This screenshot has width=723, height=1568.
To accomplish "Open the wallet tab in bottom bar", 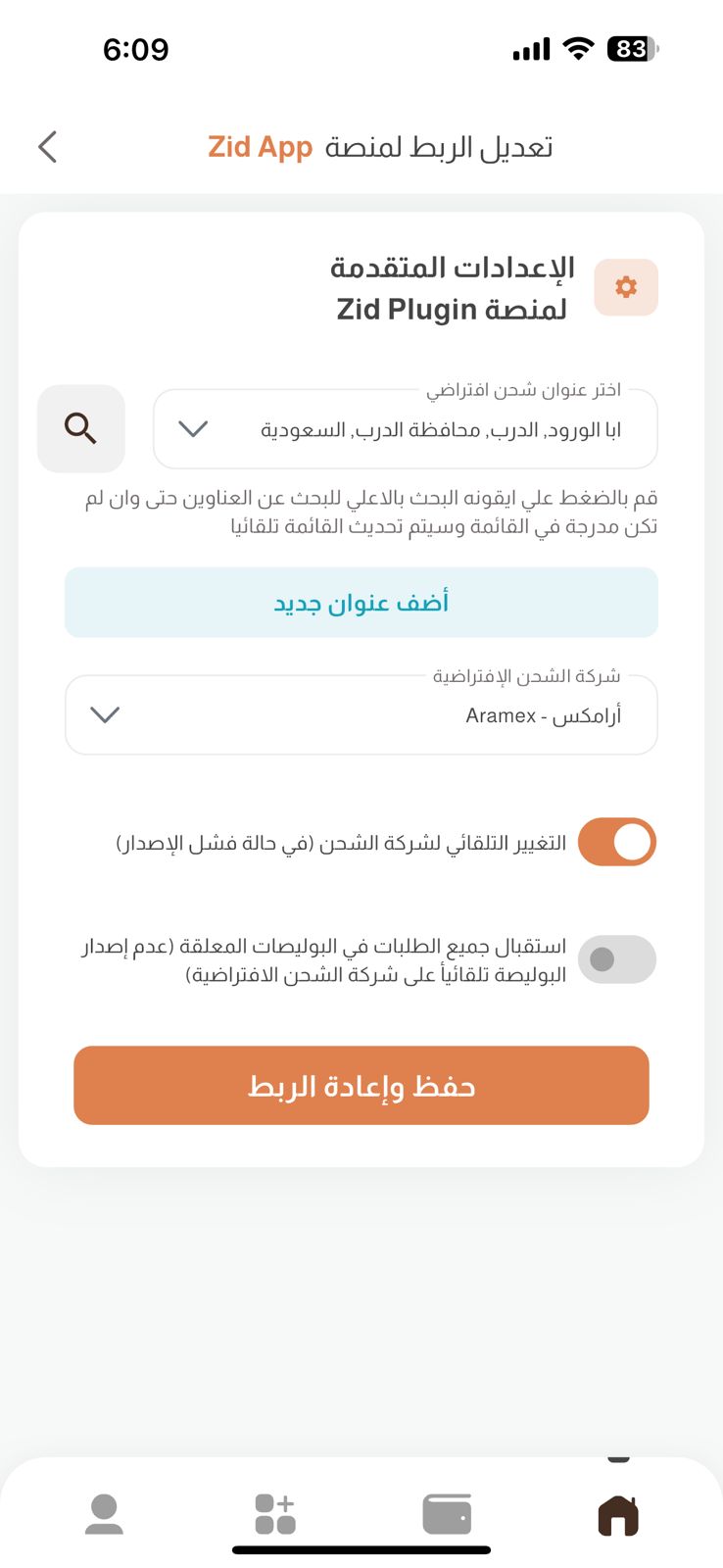I will (x=447, y=1514).
